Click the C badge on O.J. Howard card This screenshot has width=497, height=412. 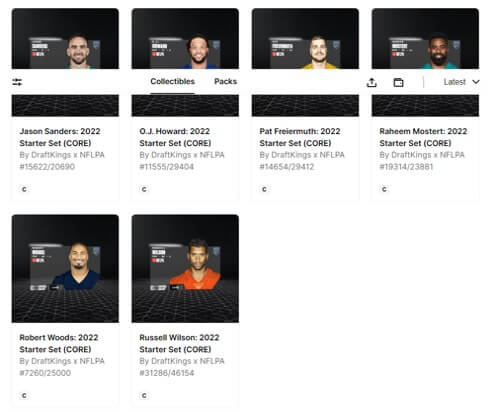point(144,189)
